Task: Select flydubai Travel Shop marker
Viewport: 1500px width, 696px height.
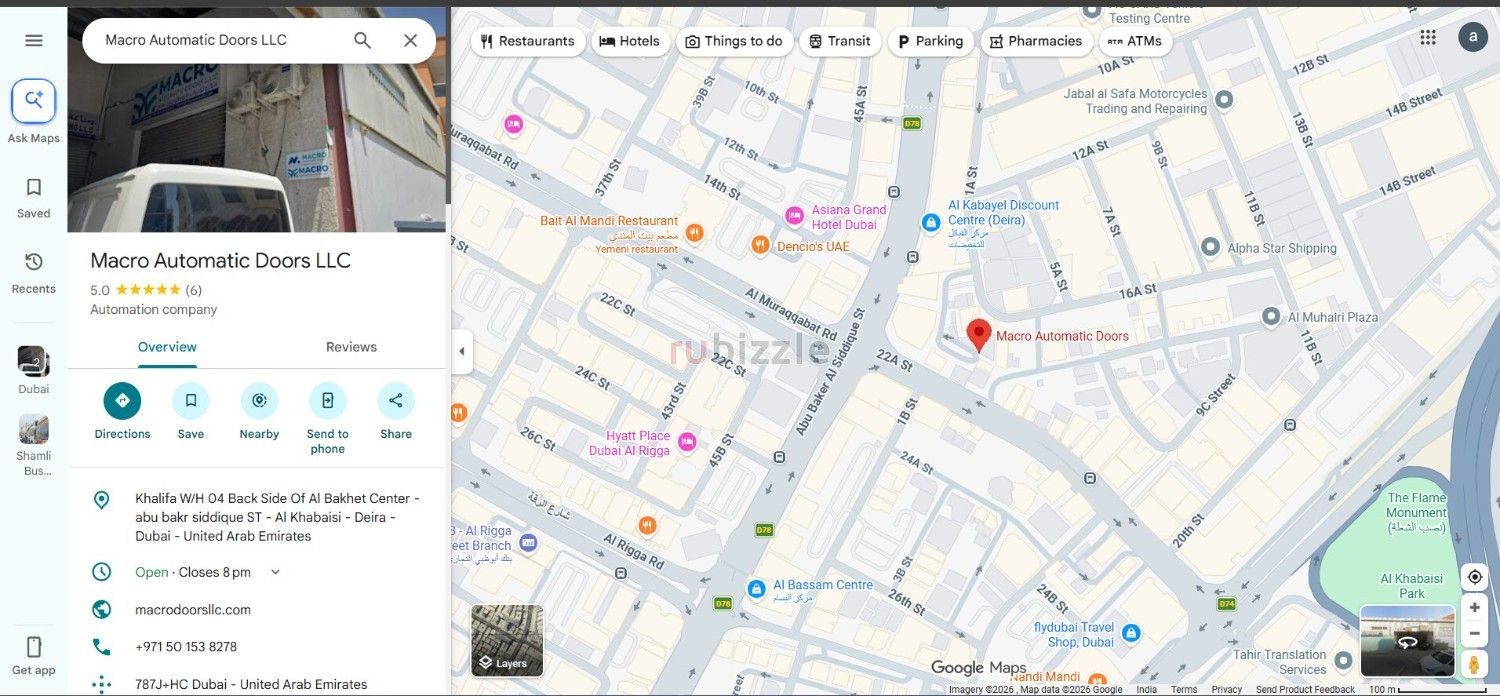Action: coord(1130,633)
